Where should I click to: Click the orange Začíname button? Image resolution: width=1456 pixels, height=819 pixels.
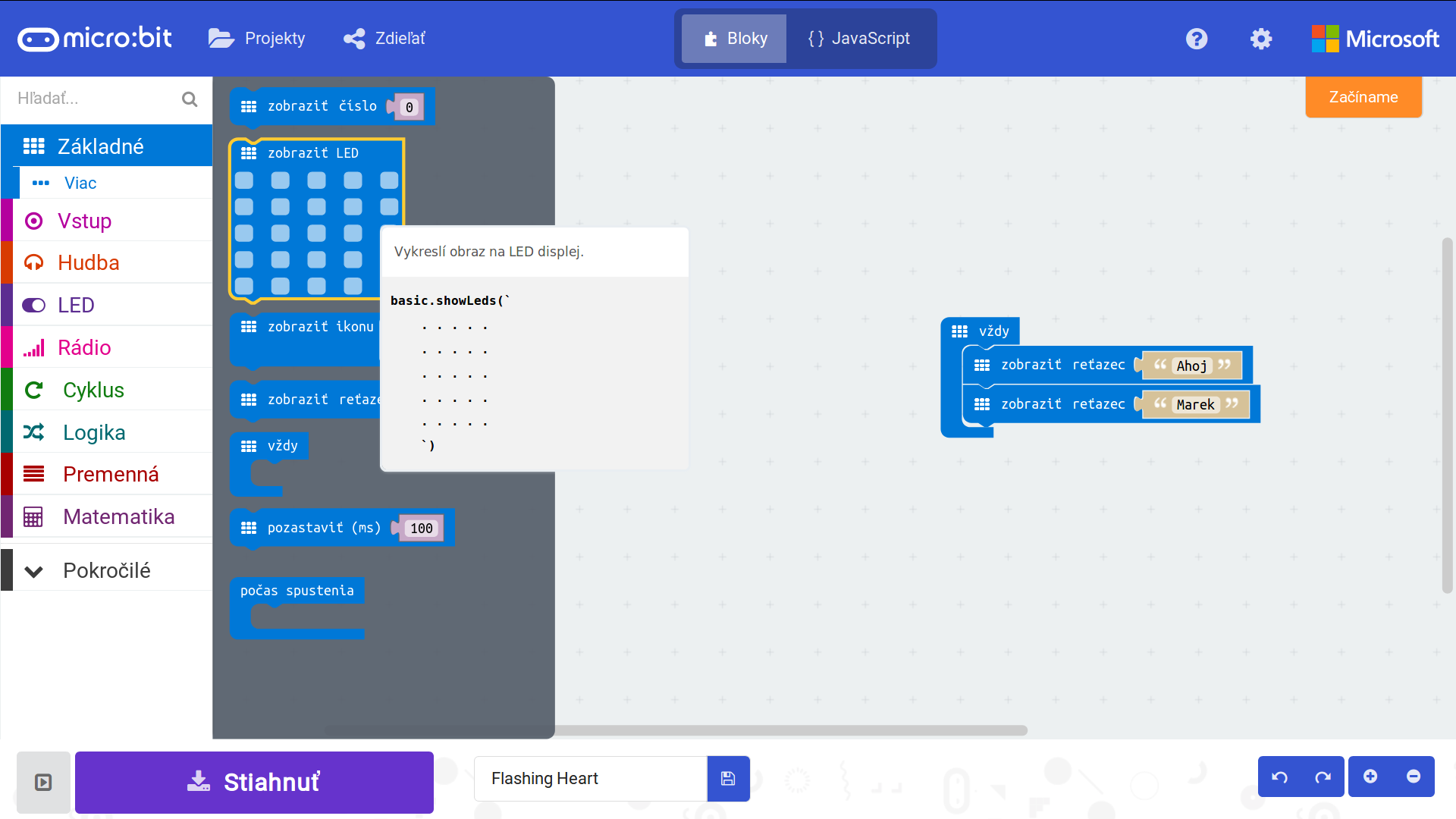[x=1363, y=97]
